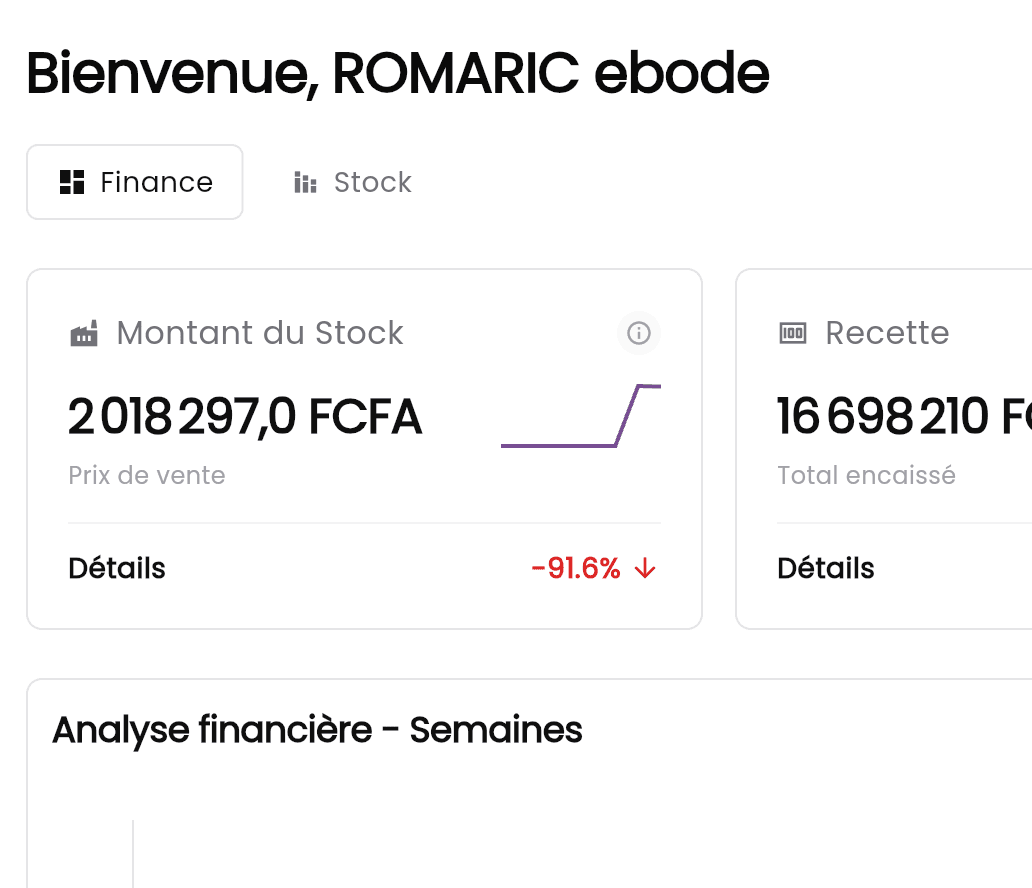Click the factory icon on Montant du Stock
The image size is (1032, 888).
point(84,333)
